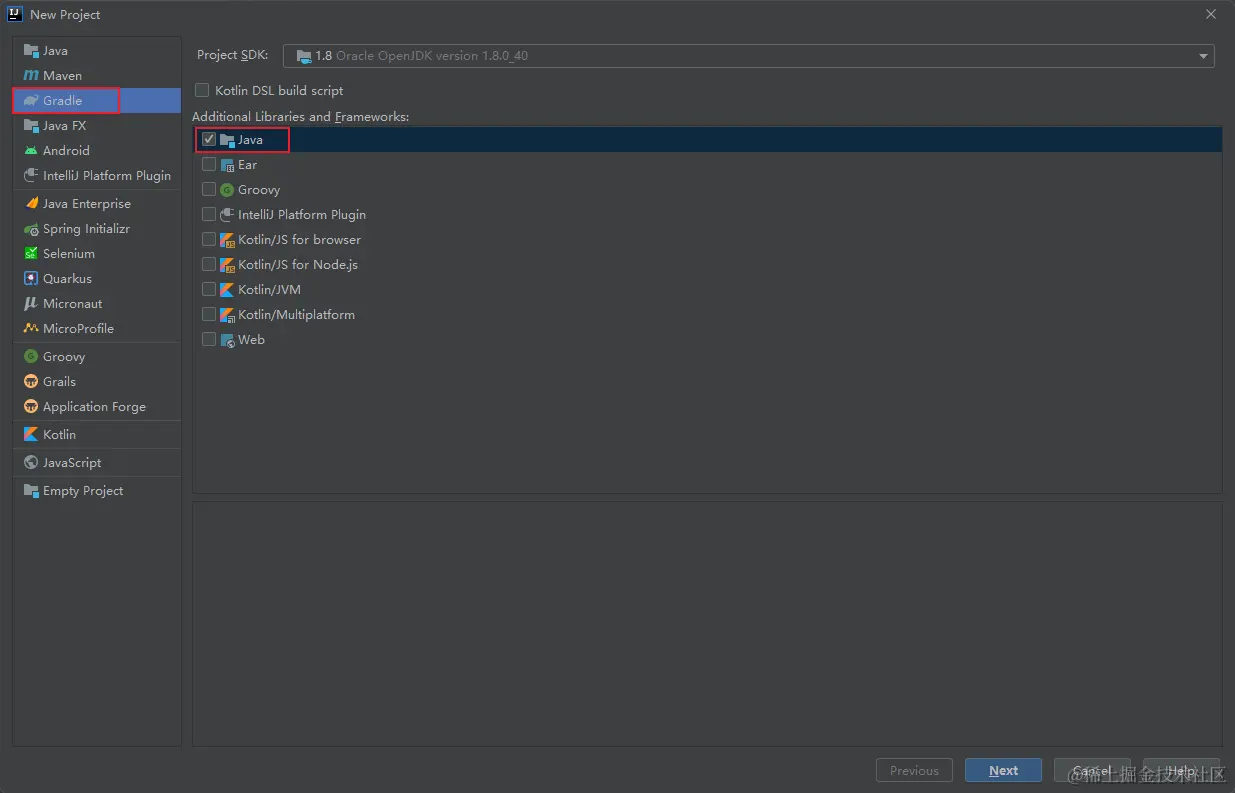Click 'MicroProfile' sidebar text
The width and height of the screenshot is (1235, 793).
78,329
